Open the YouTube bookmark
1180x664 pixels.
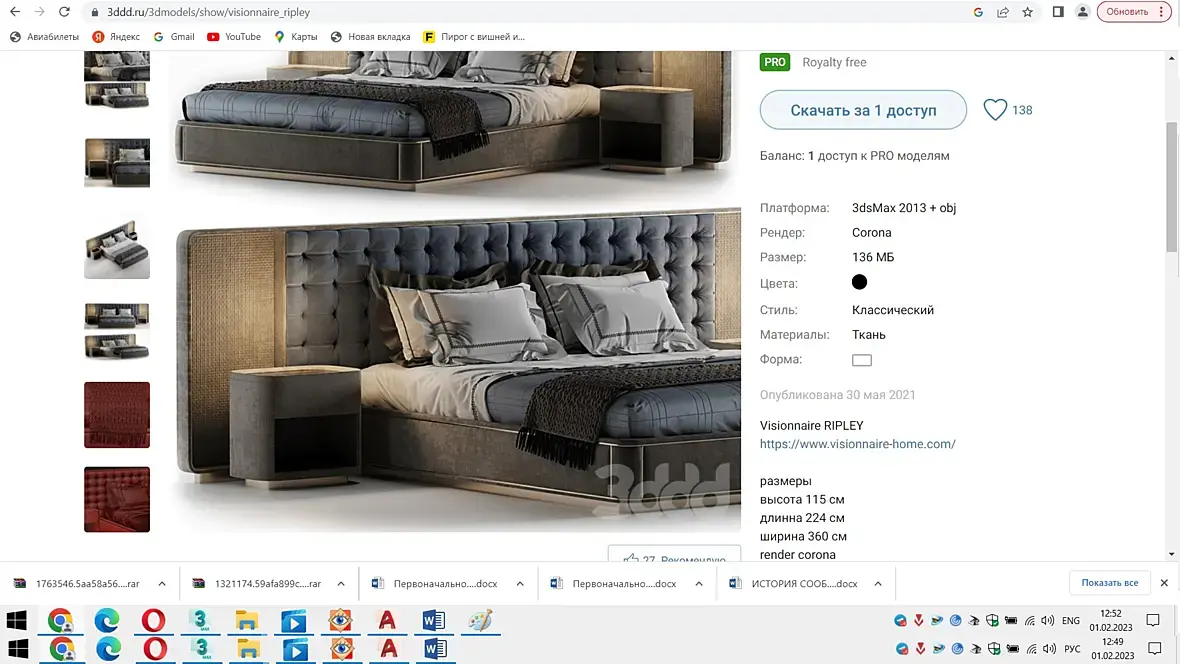pos(234,36)
